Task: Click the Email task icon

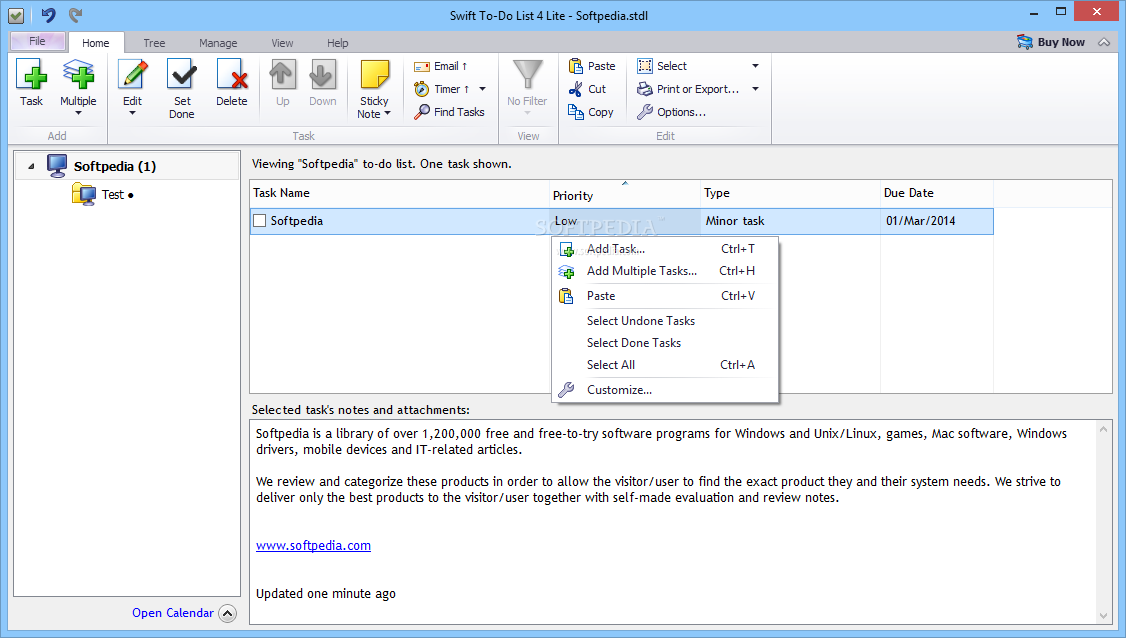Action: point(422,66)
